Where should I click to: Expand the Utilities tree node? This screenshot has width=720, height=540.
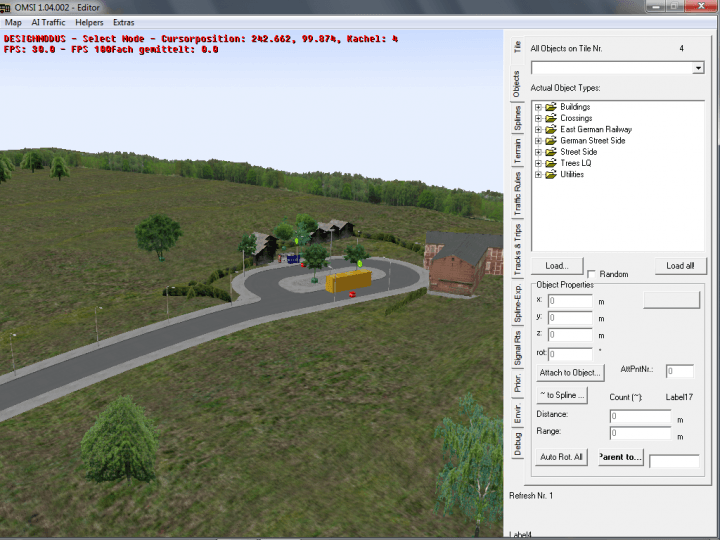[x=538, y=174]
